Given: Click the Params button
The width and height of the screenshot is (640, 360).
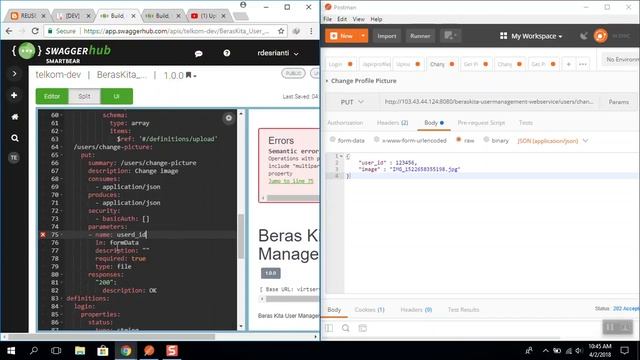Looking at the screenshot, I should click(618, 102).
